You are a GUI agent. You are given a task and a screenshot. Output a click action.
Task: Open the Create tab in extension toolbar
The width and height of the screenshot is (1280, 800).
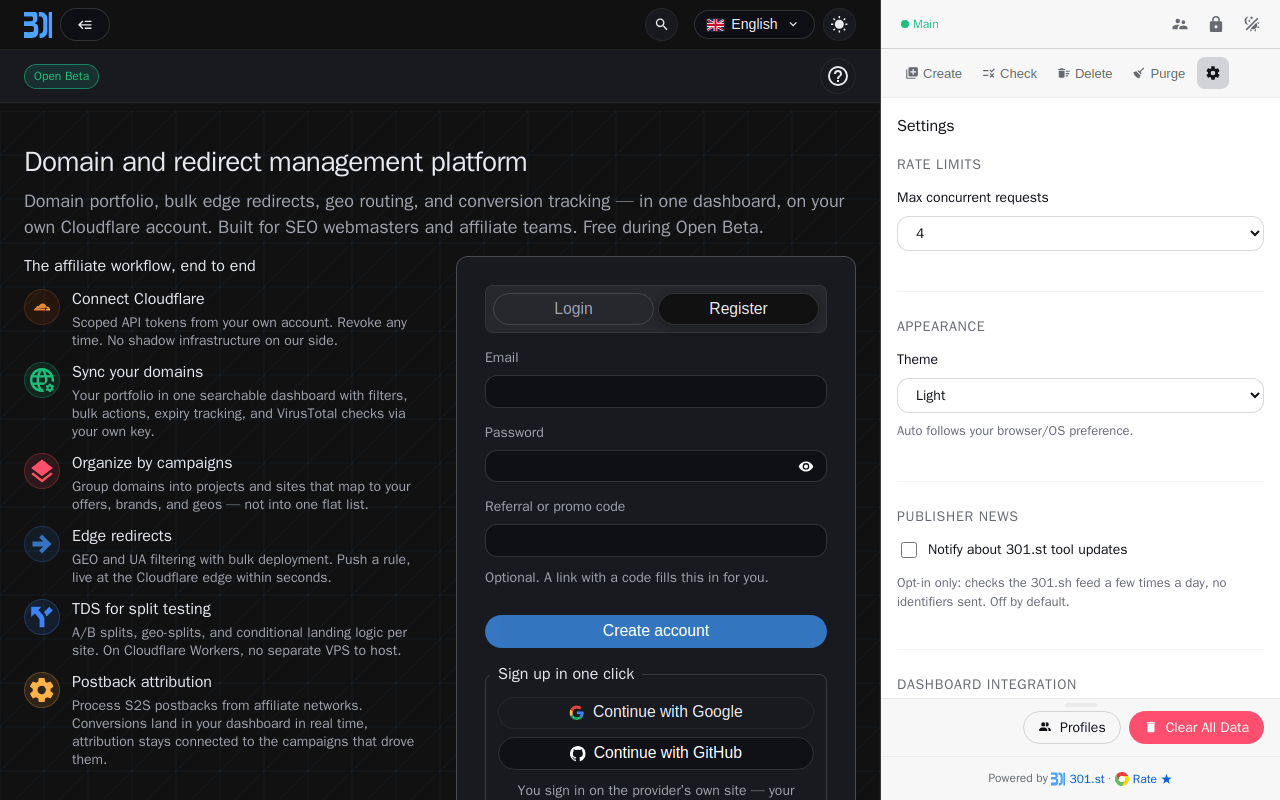pos(934,73)
